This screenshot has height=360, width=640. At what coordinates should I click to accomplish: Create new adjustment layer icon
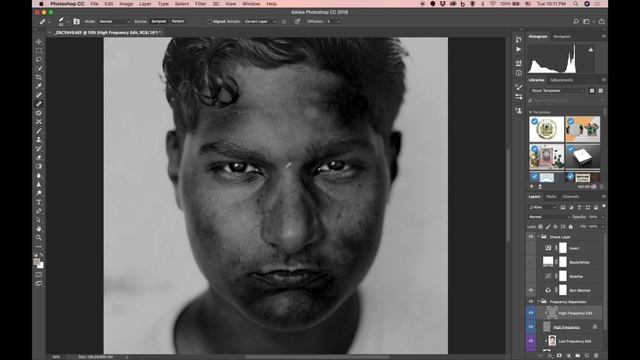tap(569, 356)
